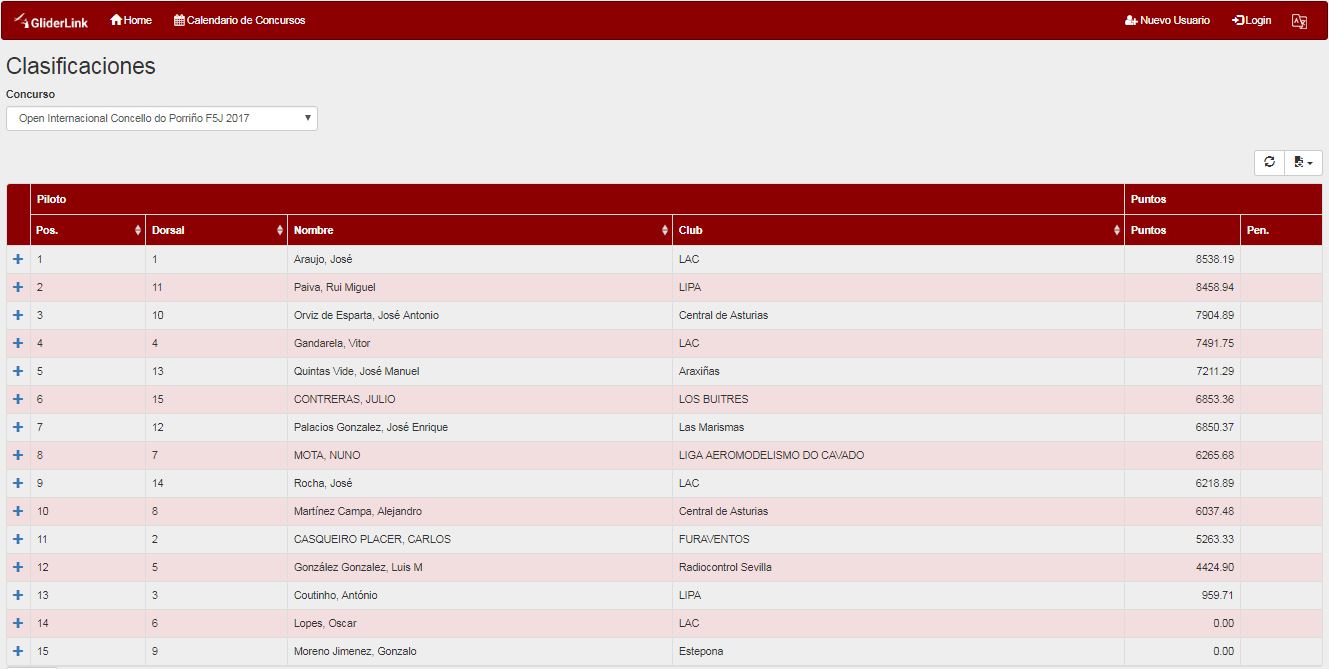Open the Login page
Screen dimensions: 1329x669
(1252, 20)
